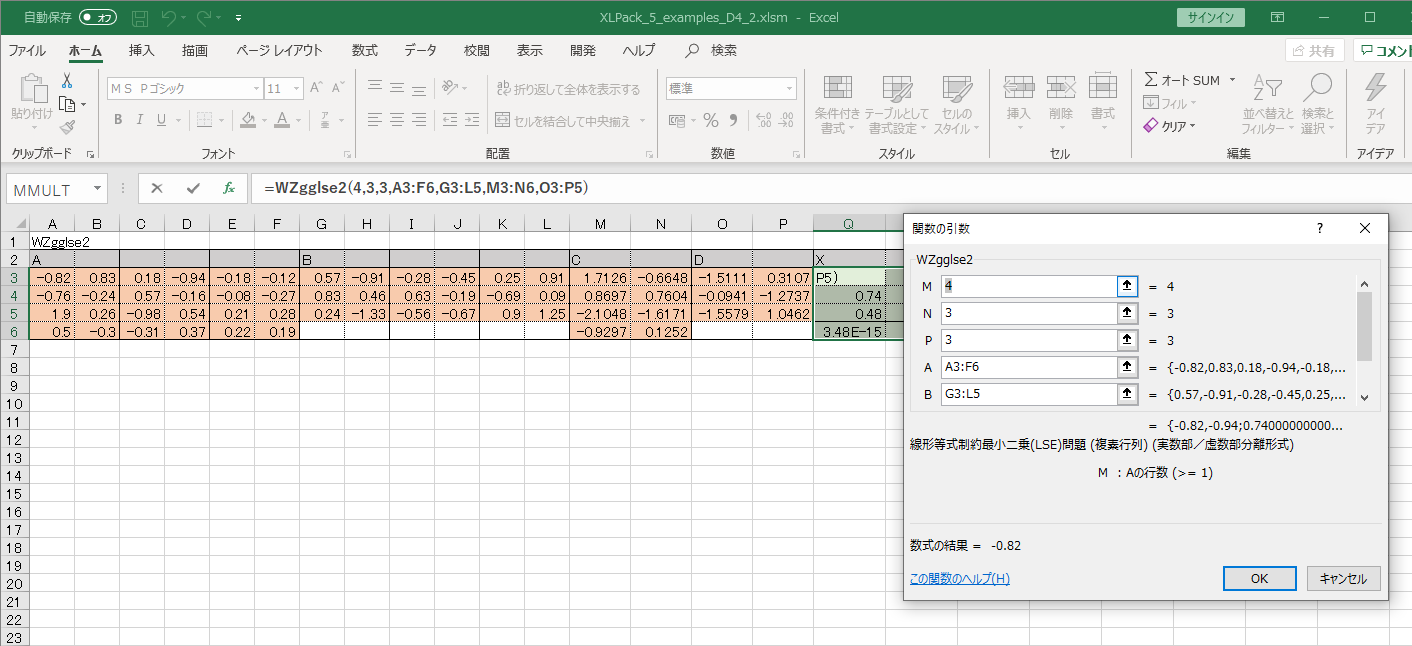Click the Insert Function fx icon
The image size is (1412, 646).
coord(229,188)
